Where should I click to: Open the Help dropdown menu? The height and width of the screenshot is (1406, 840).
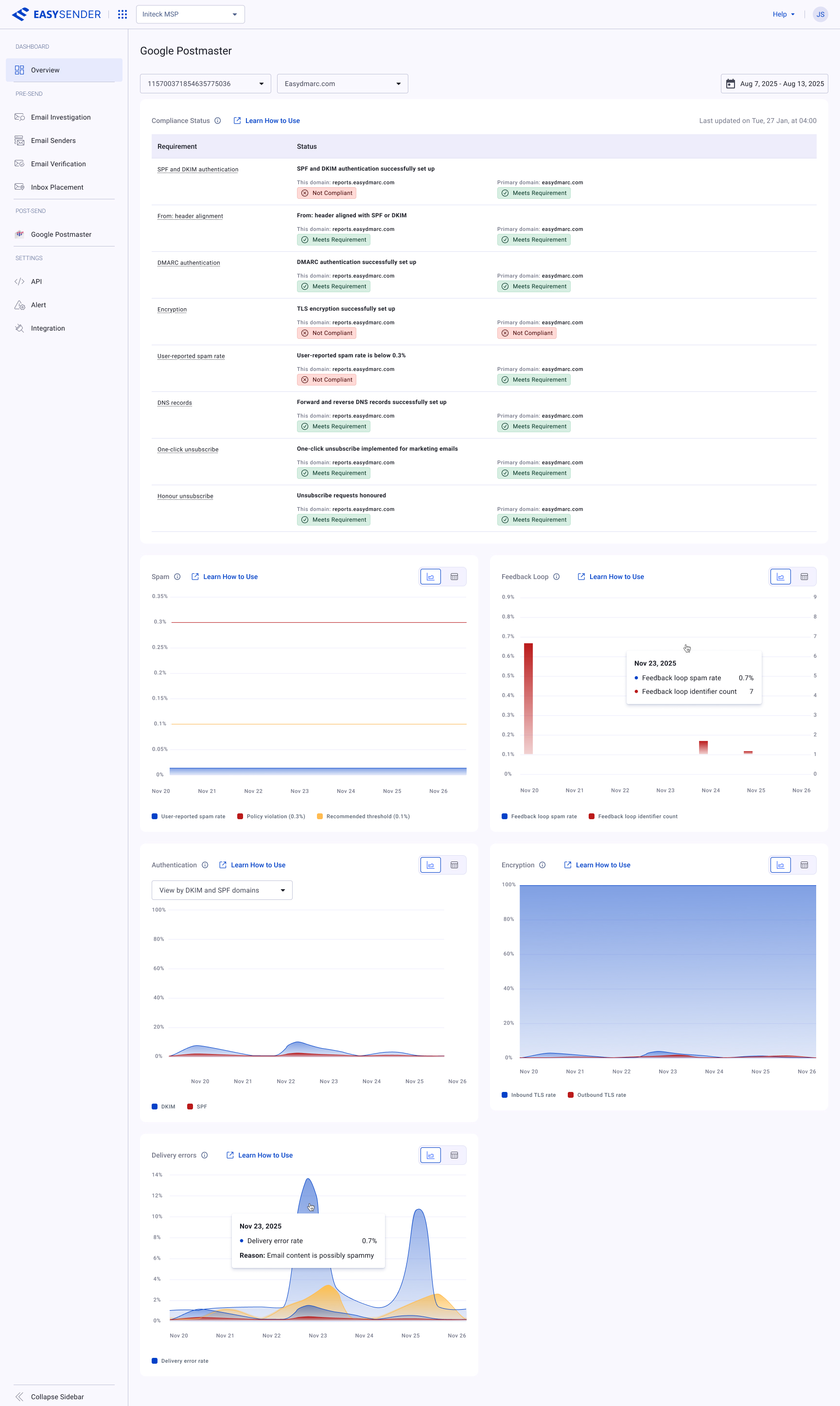coord(784,14)
